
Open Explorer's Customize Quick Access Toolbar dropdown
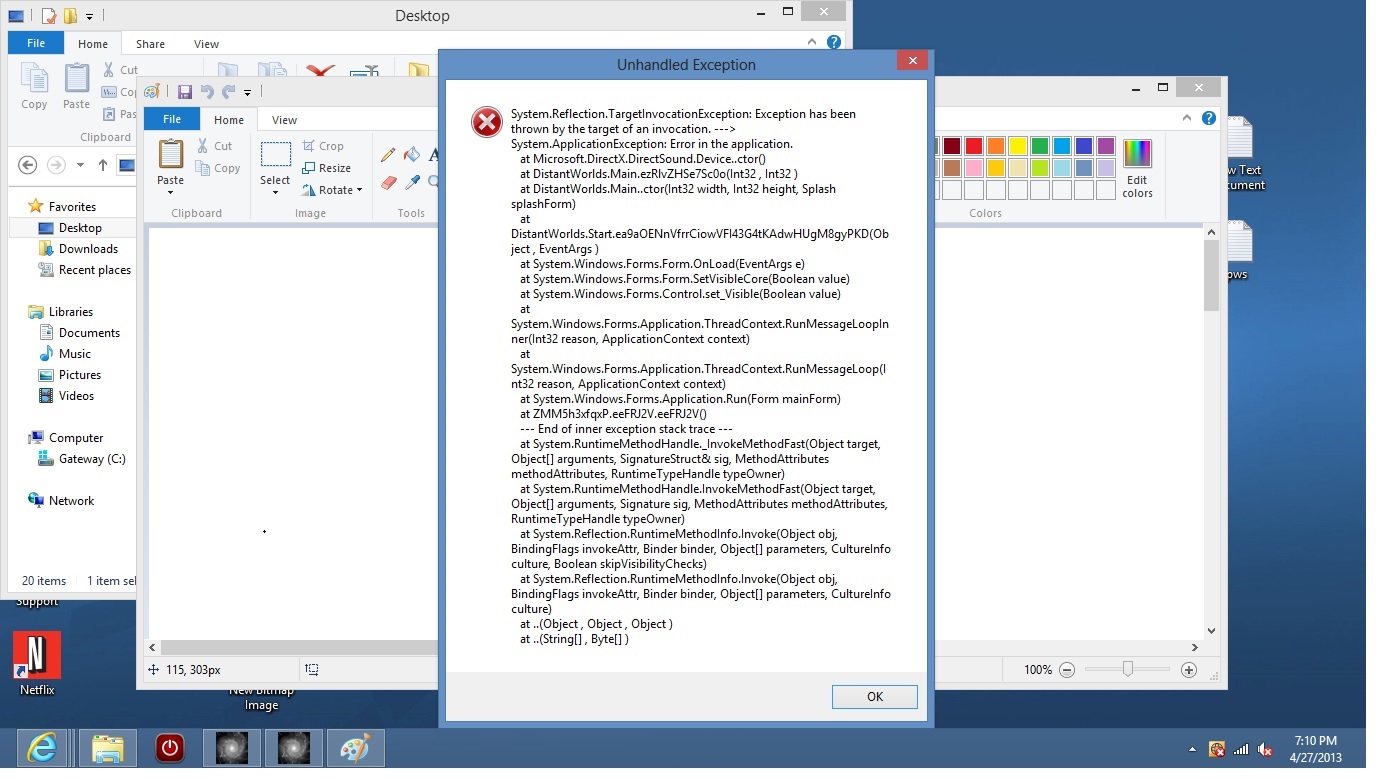point(89,17)
